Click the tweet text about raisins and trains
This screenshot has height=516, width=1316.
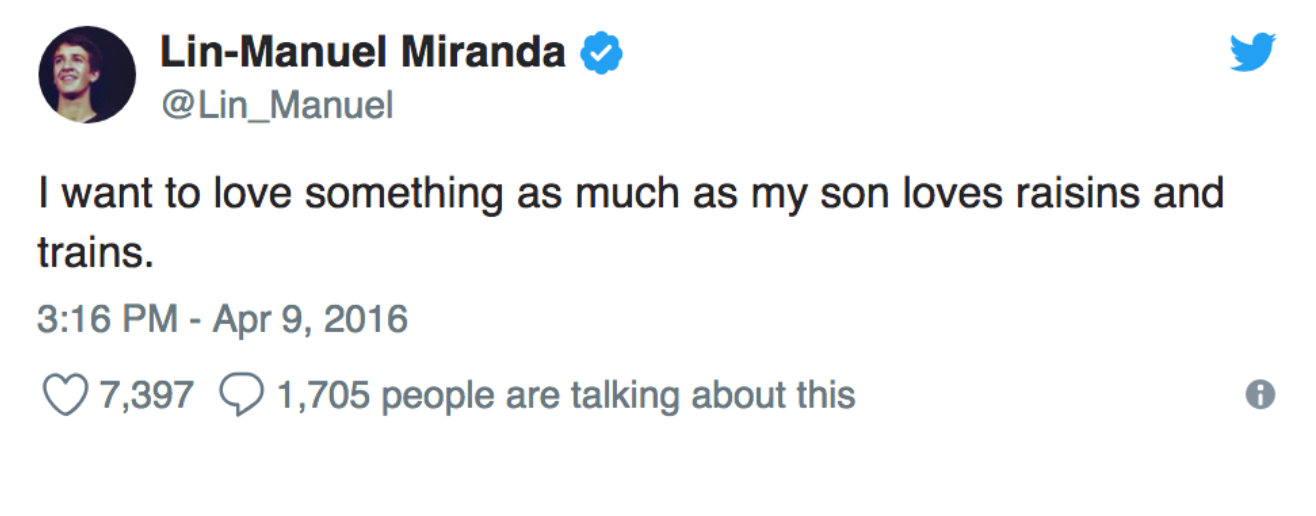[631, 222]
